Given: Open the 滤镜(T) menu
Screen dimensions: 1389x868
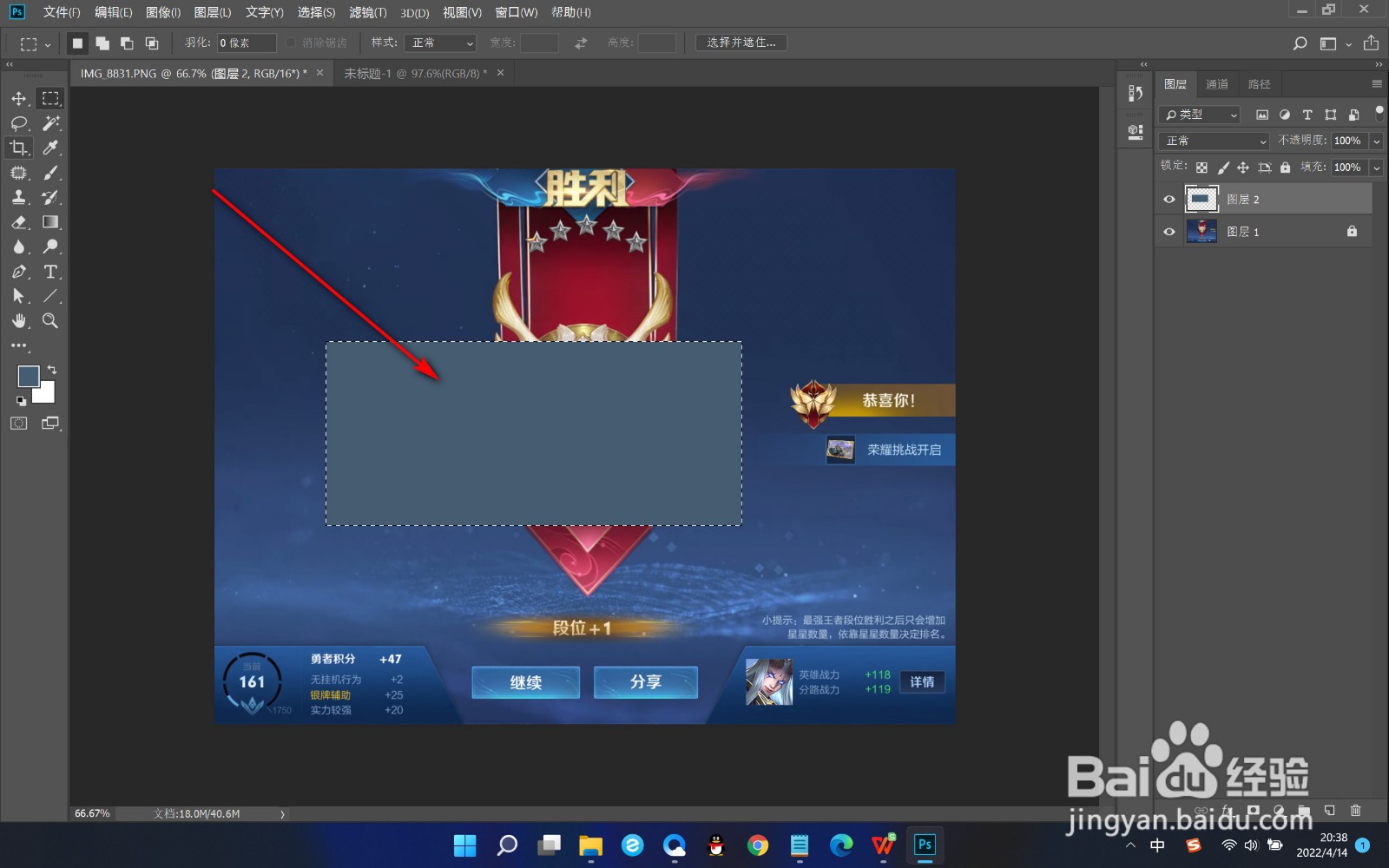Looking at the screenshot, I should (x=368, y=12).
